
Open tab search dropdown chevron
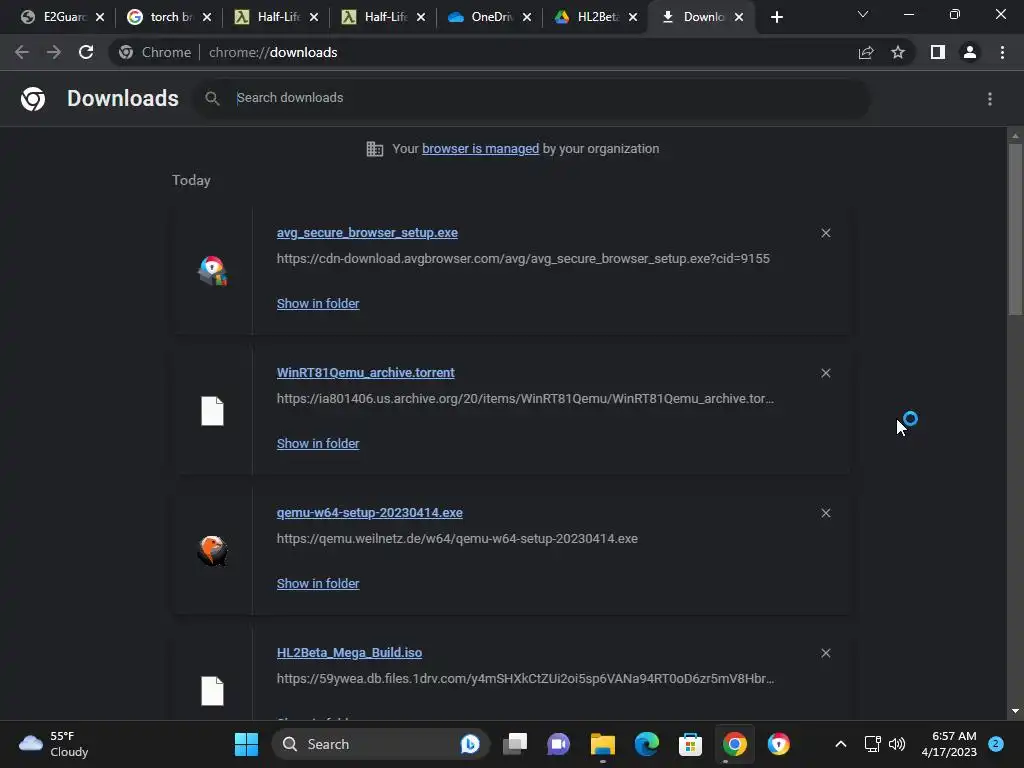[863, 14]
